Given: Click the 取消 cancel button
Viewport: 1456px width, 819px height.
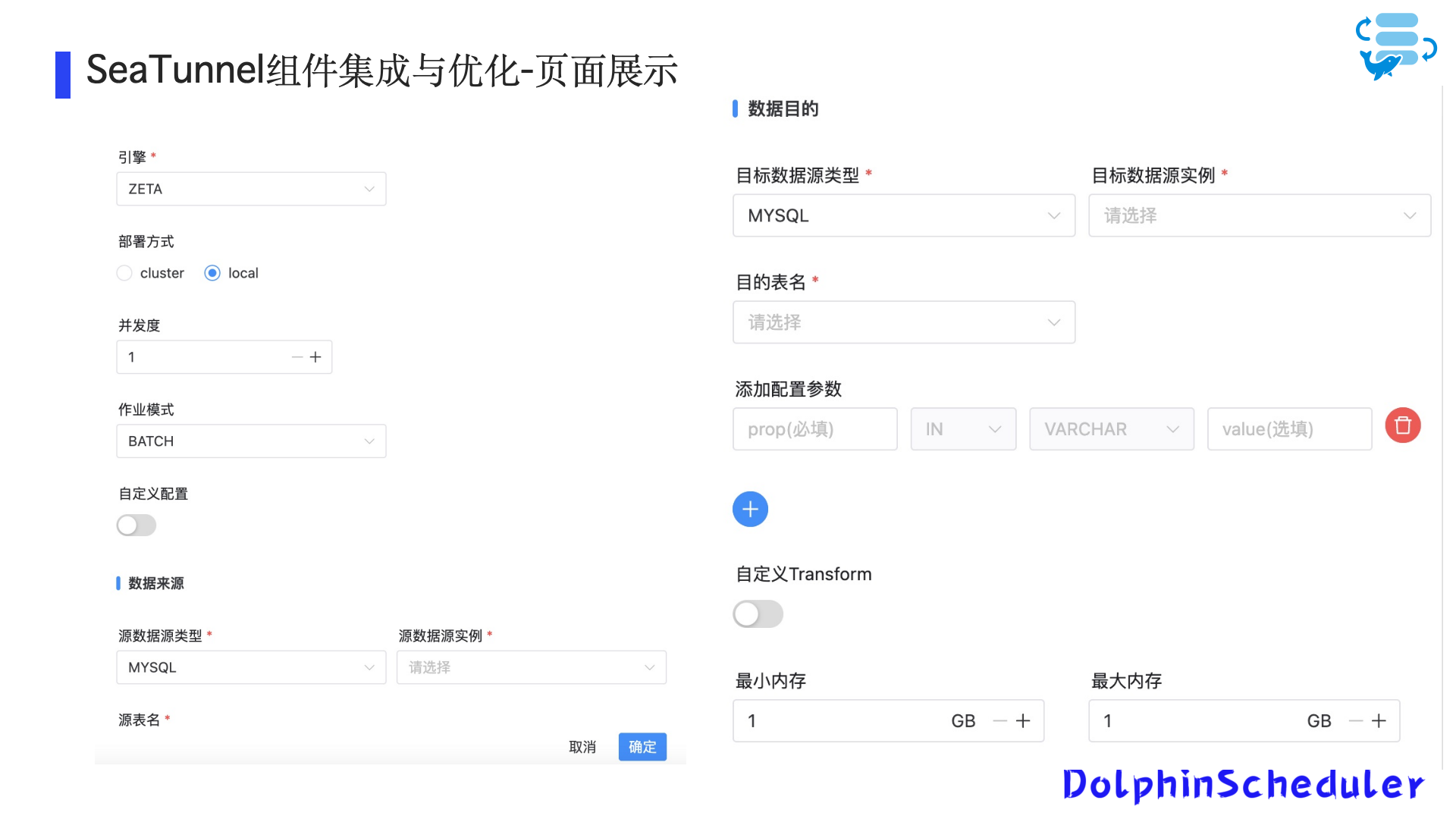Looking at the screenshot, I should 582,747.
